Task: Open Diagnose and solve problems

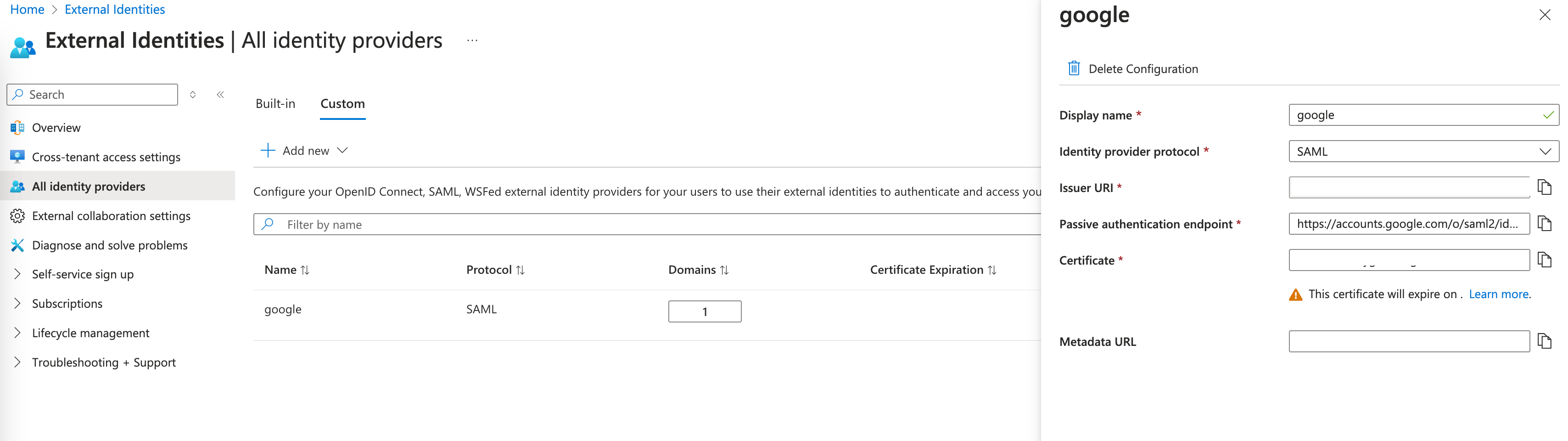Action: 110,245
